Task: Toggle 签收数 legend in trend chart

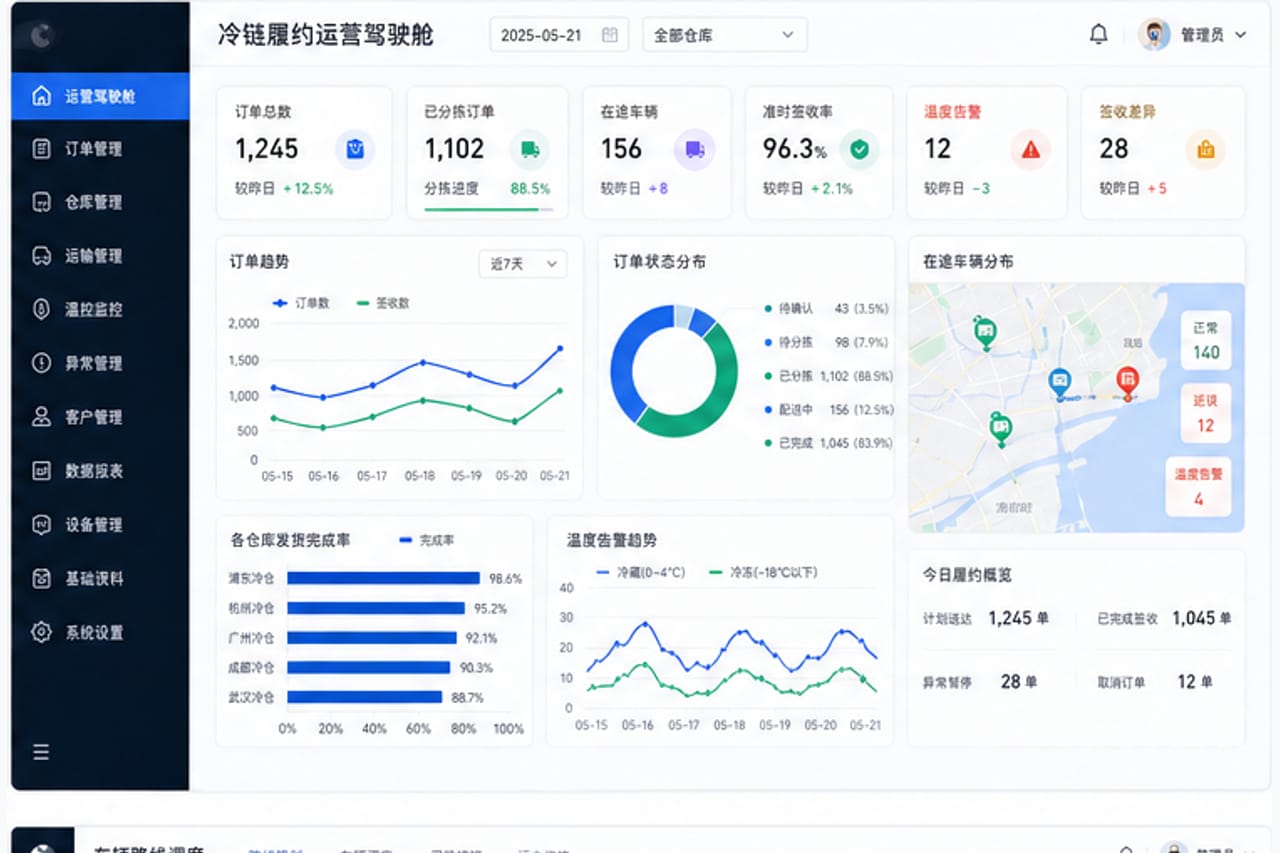Action: (x=383, y=303)
